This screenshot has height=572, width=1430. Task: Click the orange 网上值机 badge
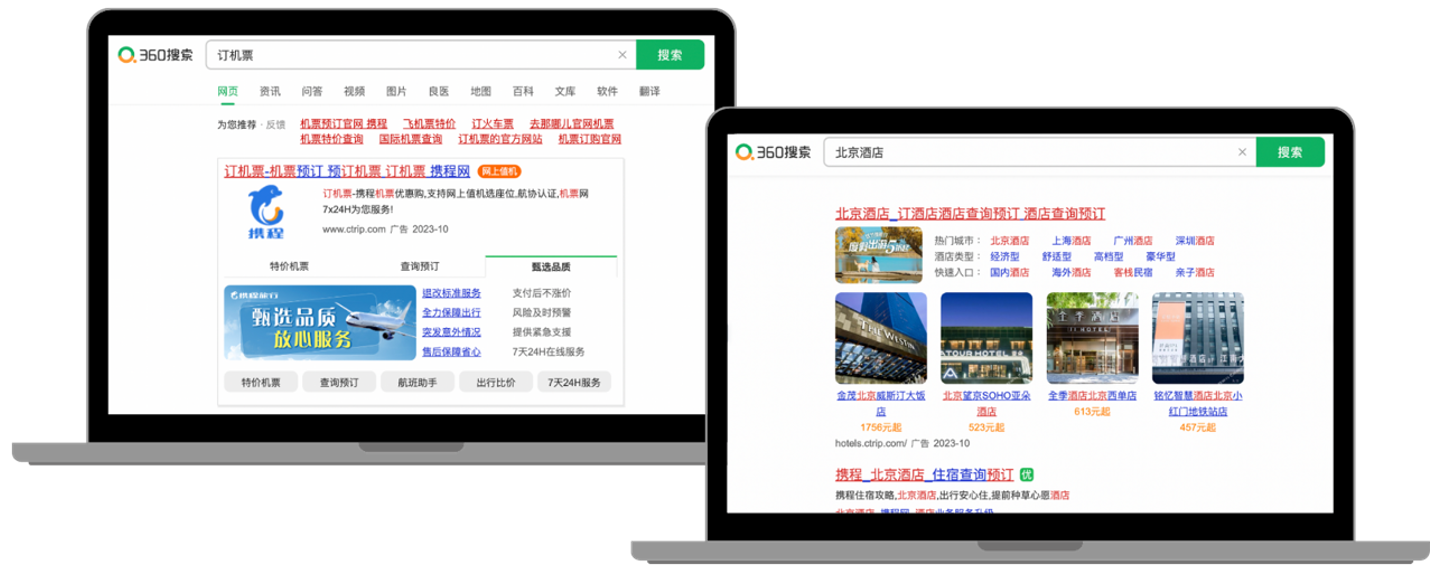click(499, 171)
